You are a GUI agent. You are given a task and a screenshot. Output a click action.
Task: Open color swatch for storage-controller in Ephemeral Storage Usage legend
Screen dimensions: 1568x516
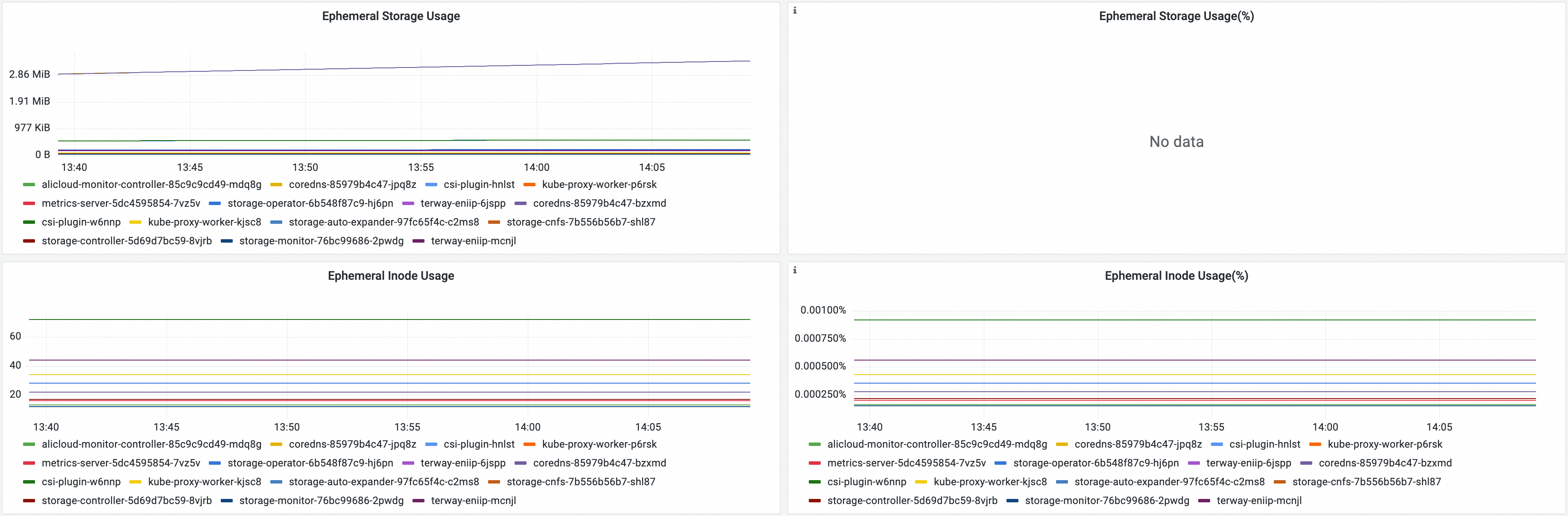coord(29,241)
